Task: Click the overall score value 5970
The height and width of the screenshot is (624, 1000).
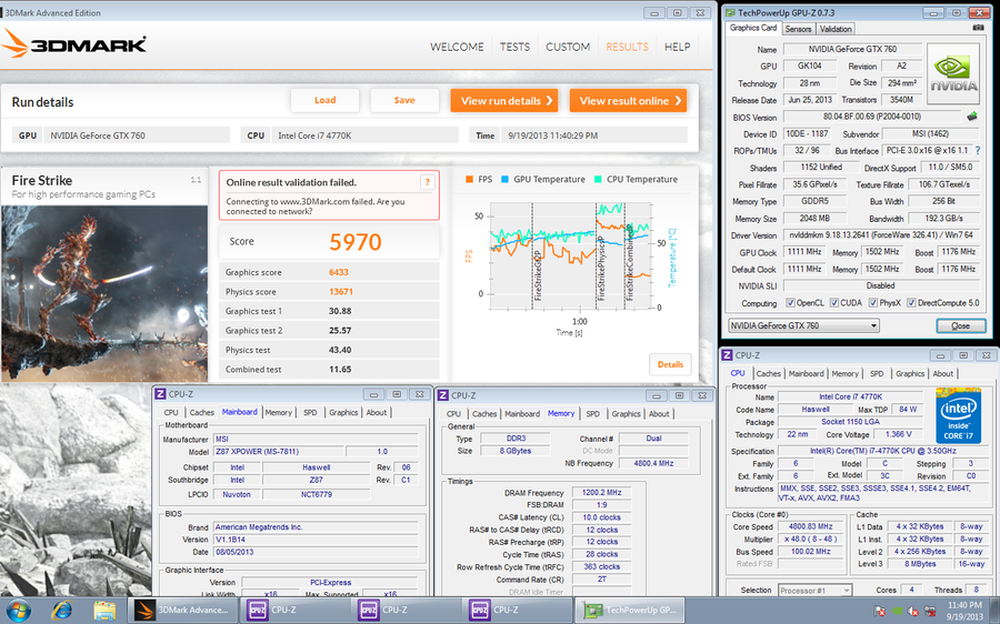Action: [x=355, y=242]
